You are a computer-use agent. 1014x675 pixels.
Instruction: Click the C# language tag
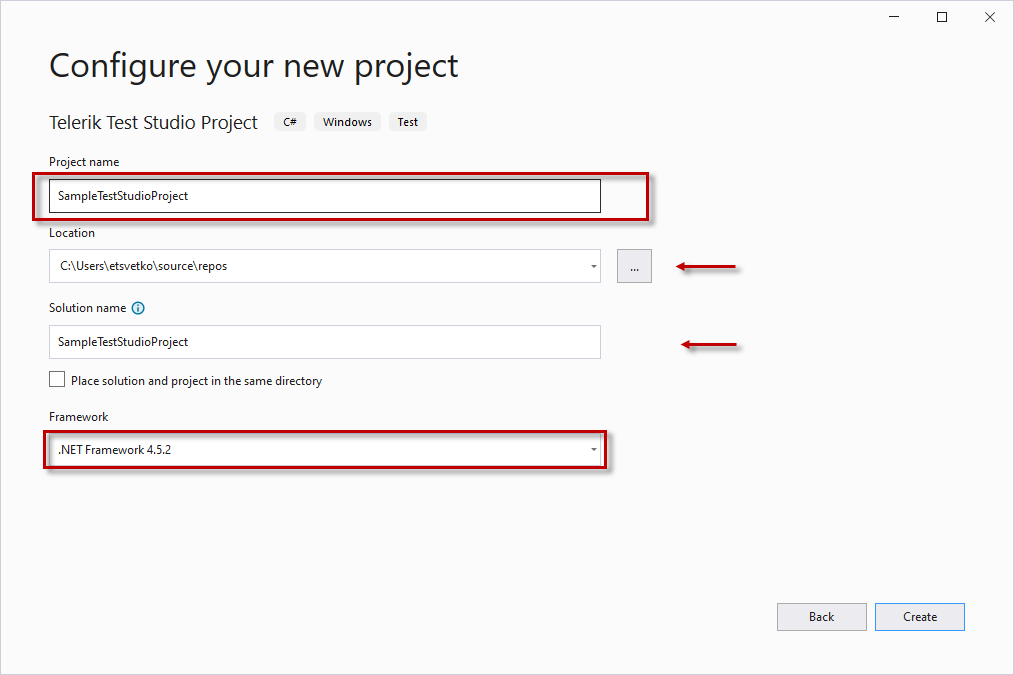[x=290, y=122]
